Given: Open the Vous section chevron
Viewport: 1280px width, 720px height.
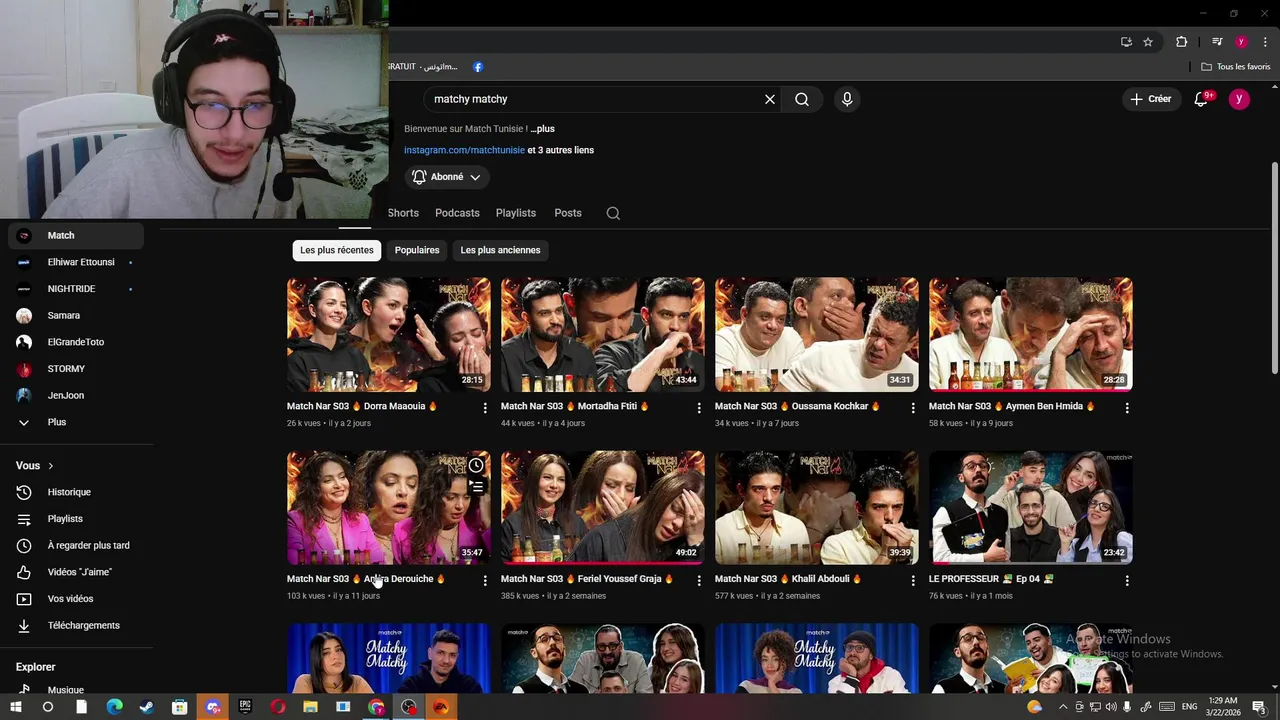Looking at the screenshot, I should 51,466.
